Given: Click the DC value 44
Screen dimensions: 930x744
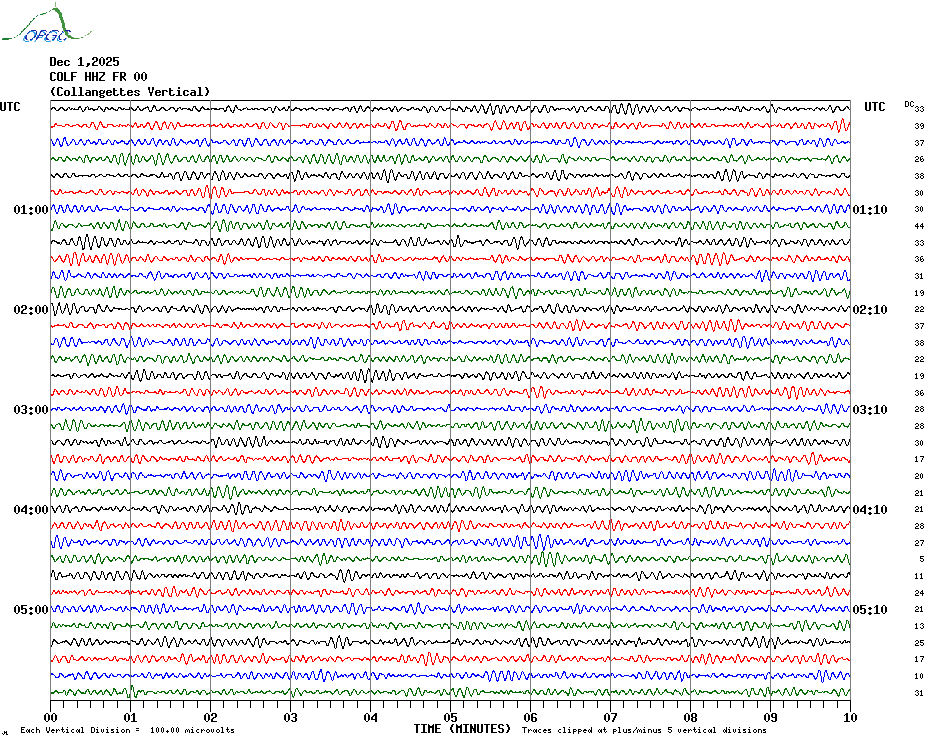Looking at the screenshot, I should (919, 226).
